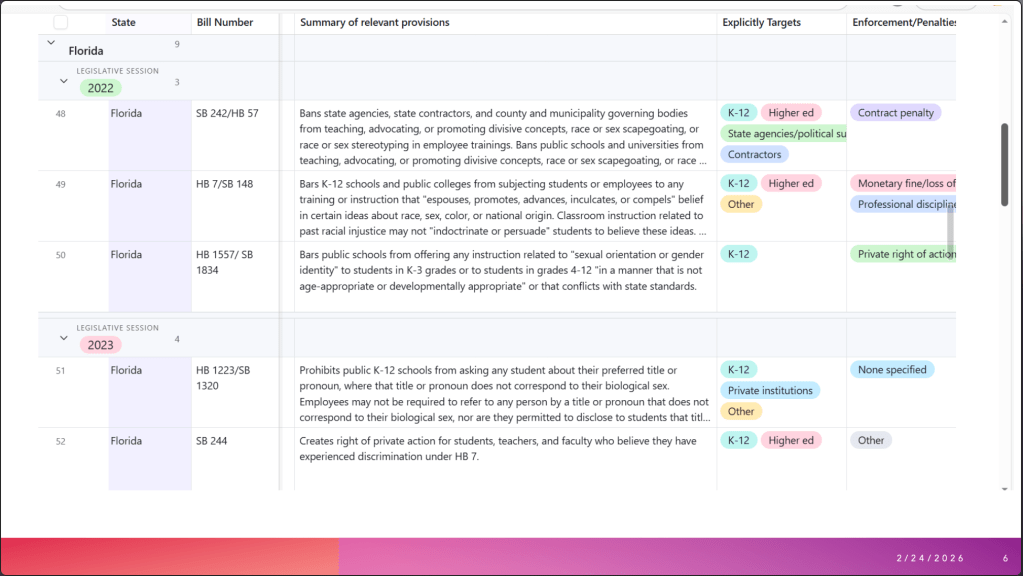The width and height of the screenshot is (1023, 576).
Task: Click the State column header
Action: point(124,22)
